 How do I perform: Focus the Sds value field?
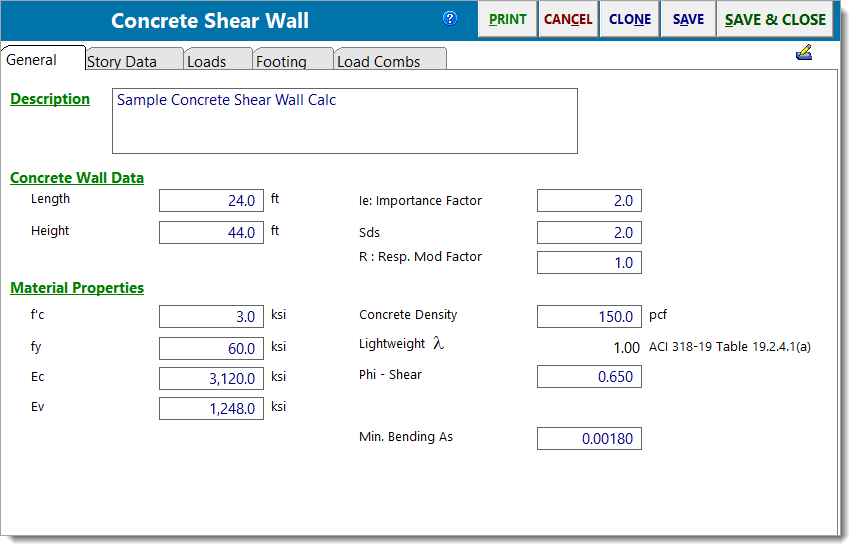click(588, 233)
